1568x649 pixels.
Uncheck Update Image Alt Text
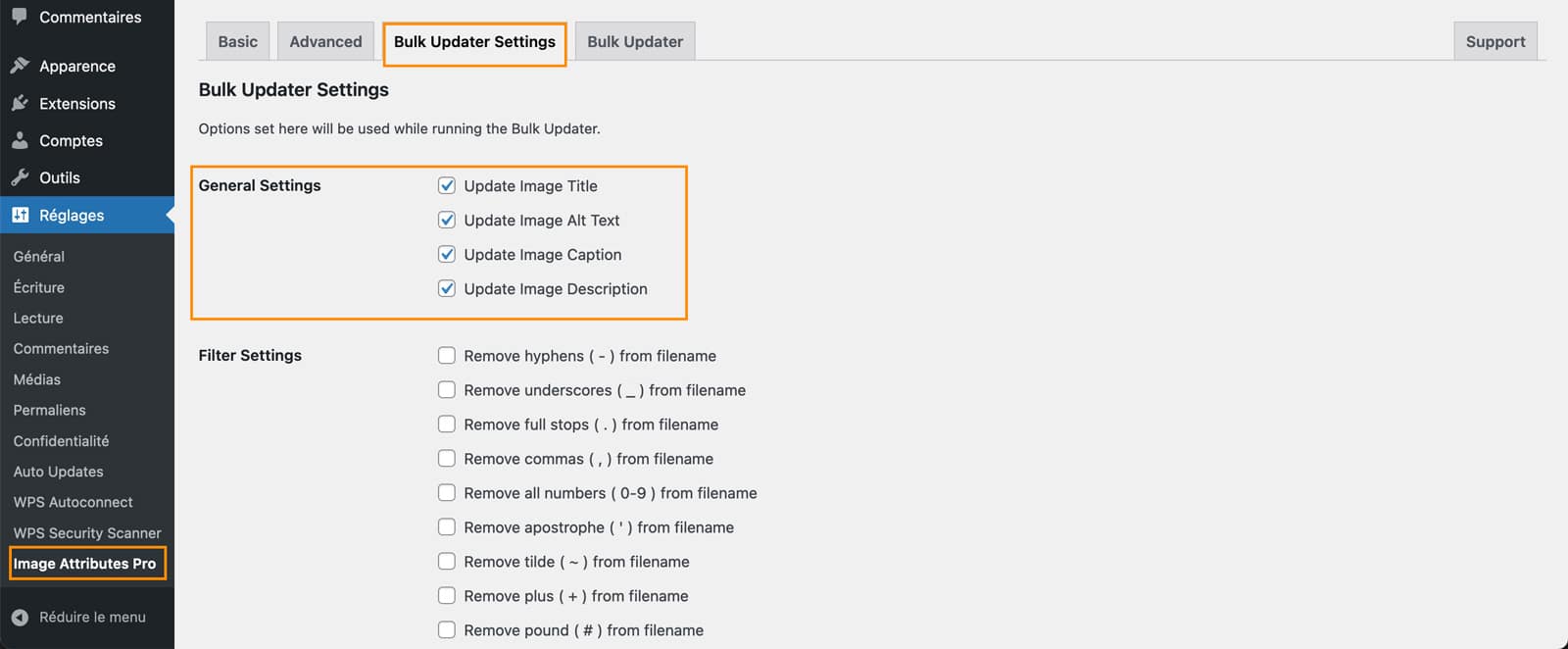[x=447, y=220]
